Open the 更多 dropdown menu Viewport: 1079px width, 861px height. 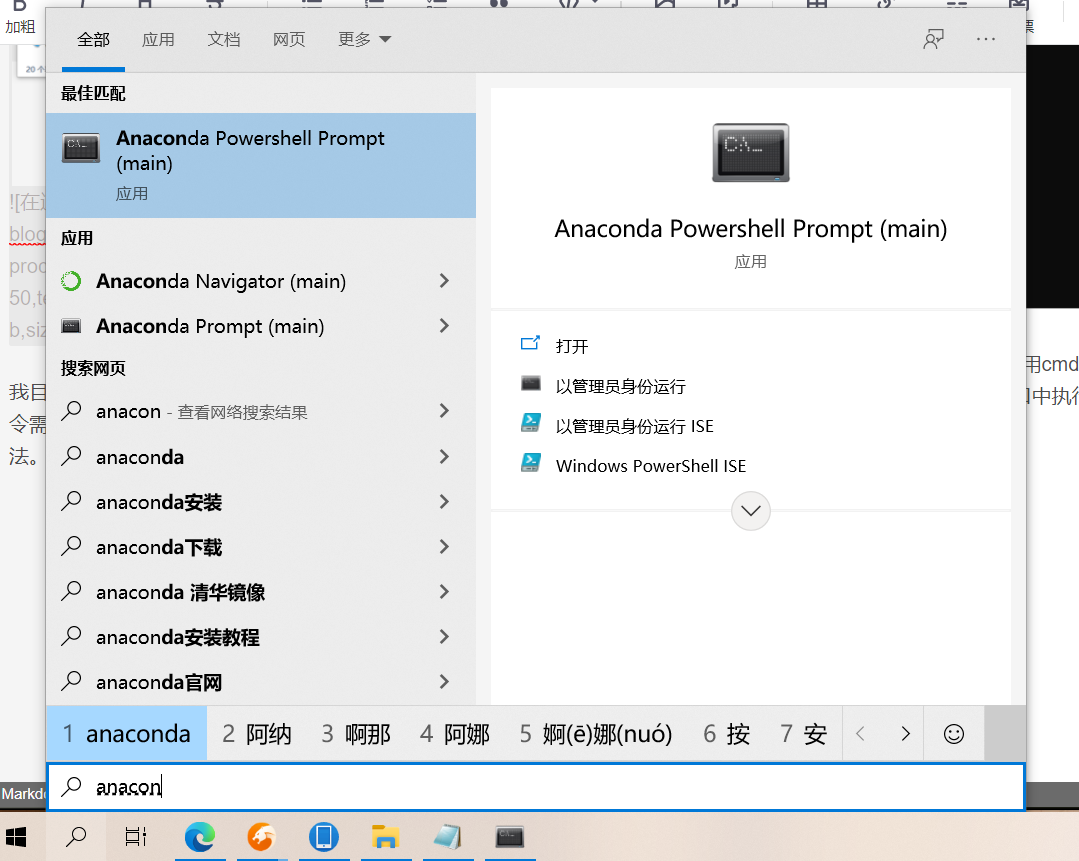365,39
